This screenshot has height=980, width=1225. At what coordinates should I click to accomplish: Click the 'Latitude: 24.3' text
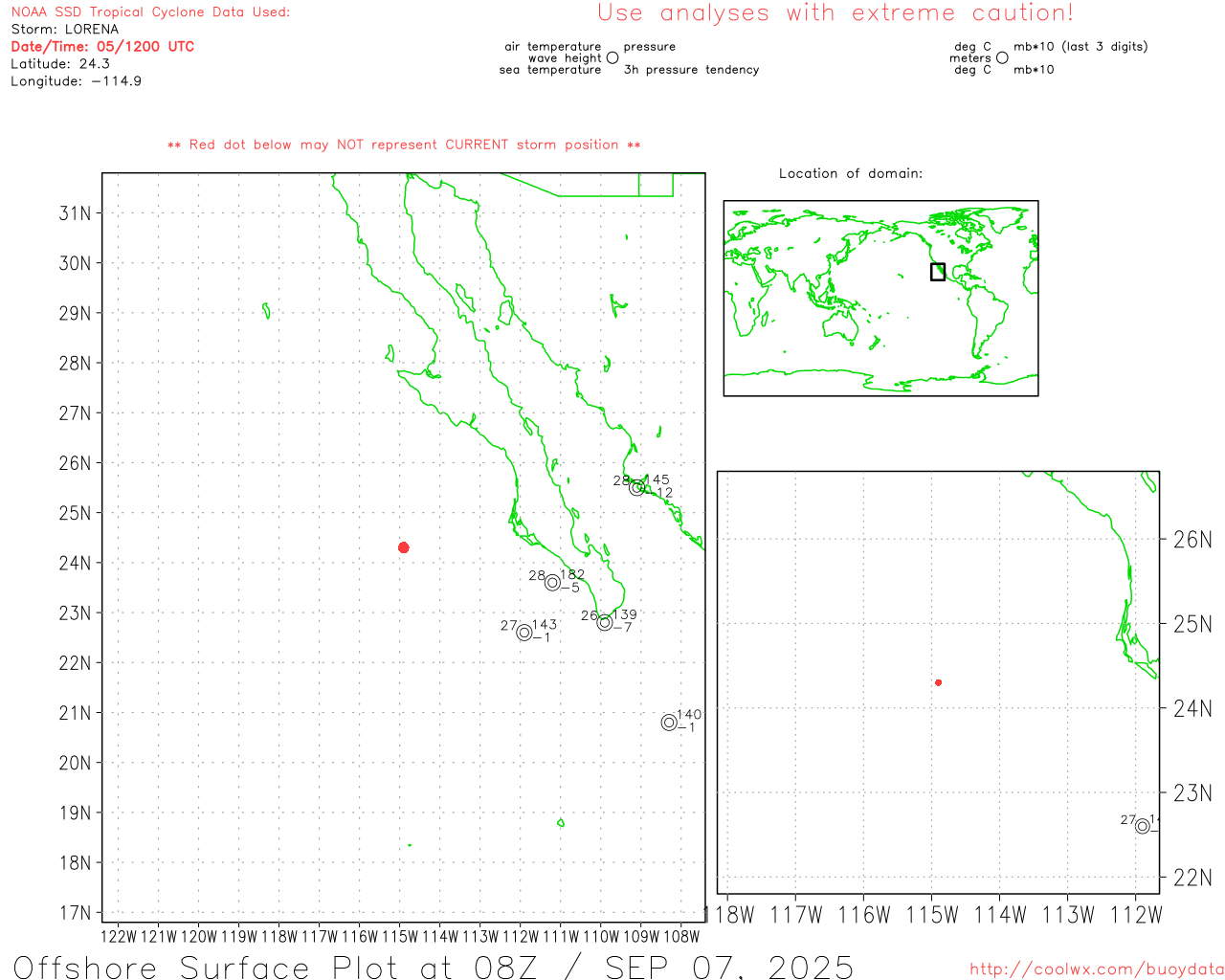(60, 64)
